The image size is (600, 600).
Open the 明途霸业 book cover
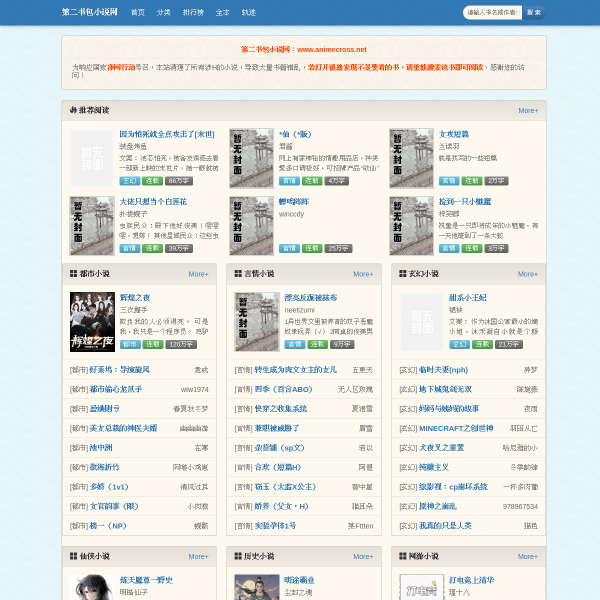pos(257,587)
